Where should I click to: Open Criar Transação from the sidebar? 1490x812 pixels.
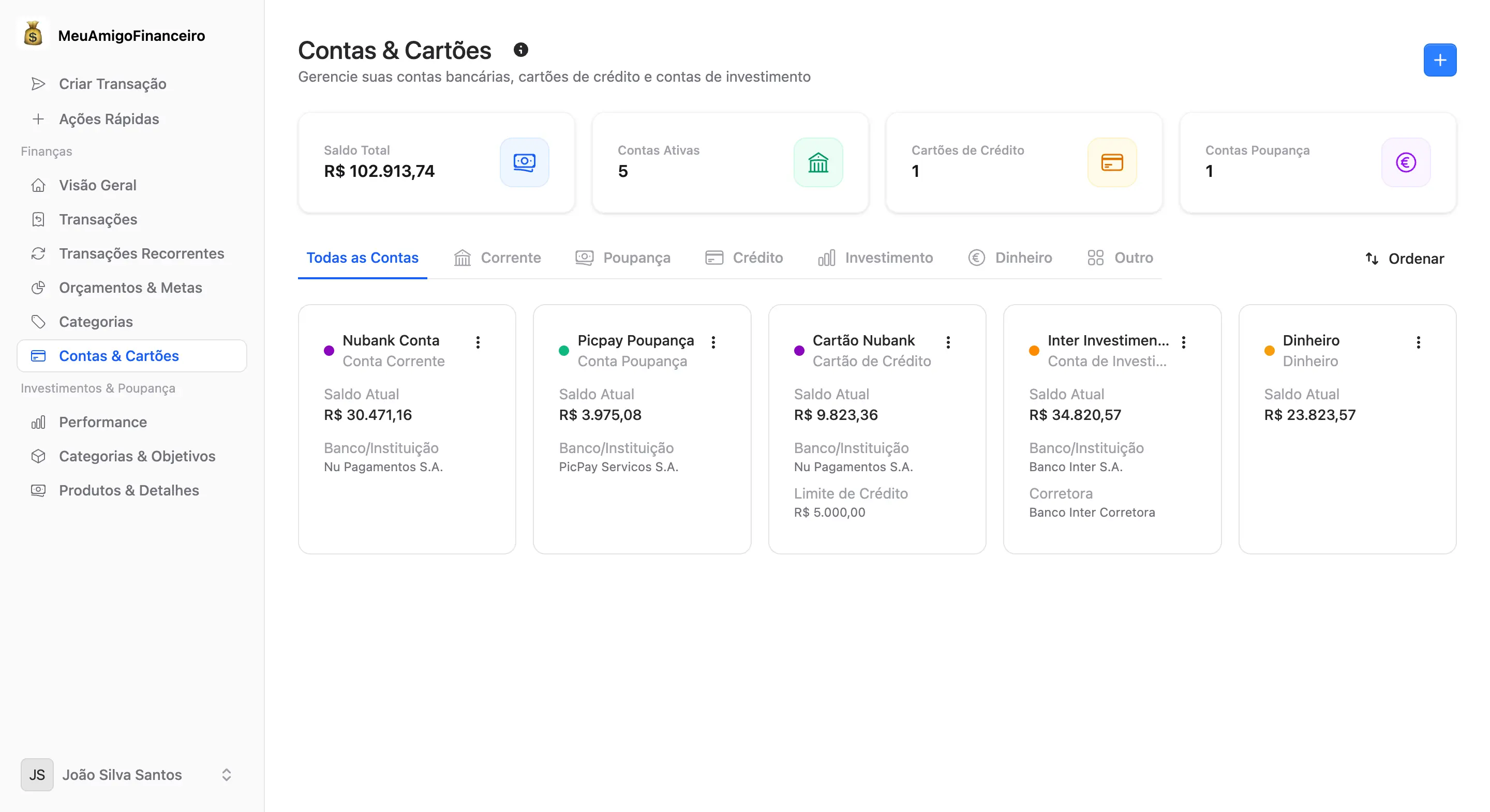coord(112,84)
